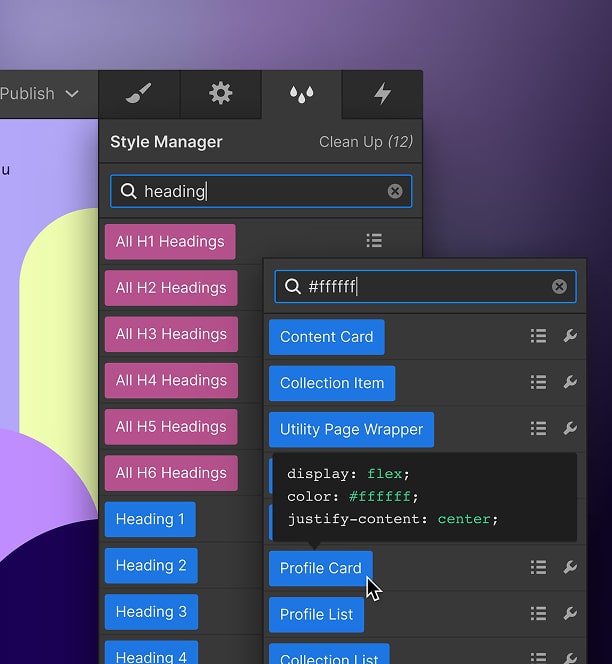
Task: Click the heading search magnifier icon
Action: coord(128,191)
